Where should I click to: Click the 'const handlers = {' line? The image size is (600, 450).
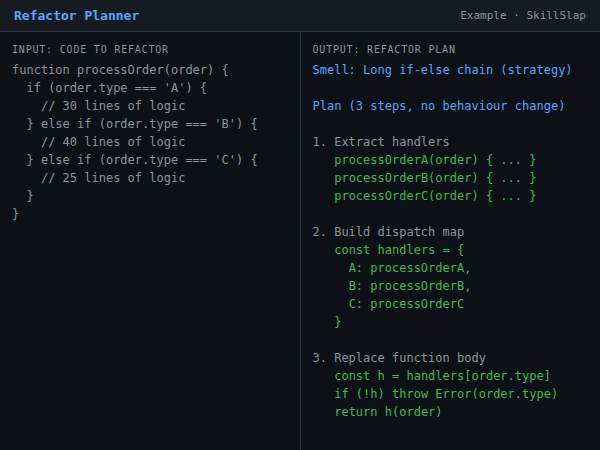(399, 250)
